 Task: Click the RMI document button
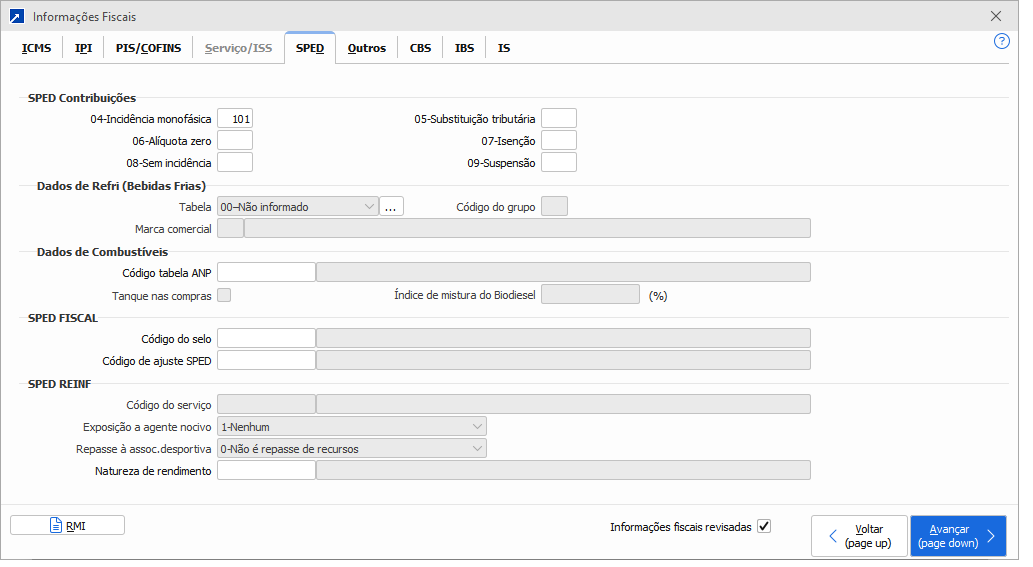67,525
